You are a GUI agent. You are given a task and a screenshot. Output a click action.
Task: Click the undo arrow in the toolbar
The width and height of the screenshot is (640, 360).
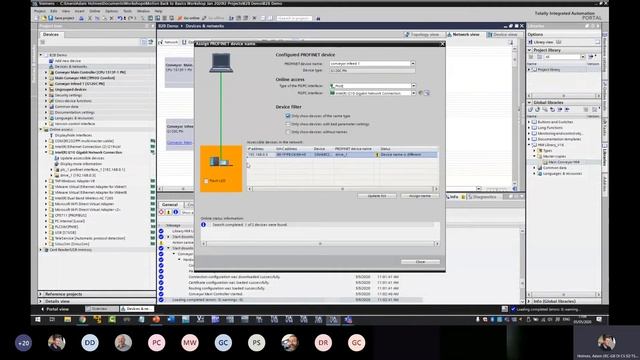pos(120,18)
